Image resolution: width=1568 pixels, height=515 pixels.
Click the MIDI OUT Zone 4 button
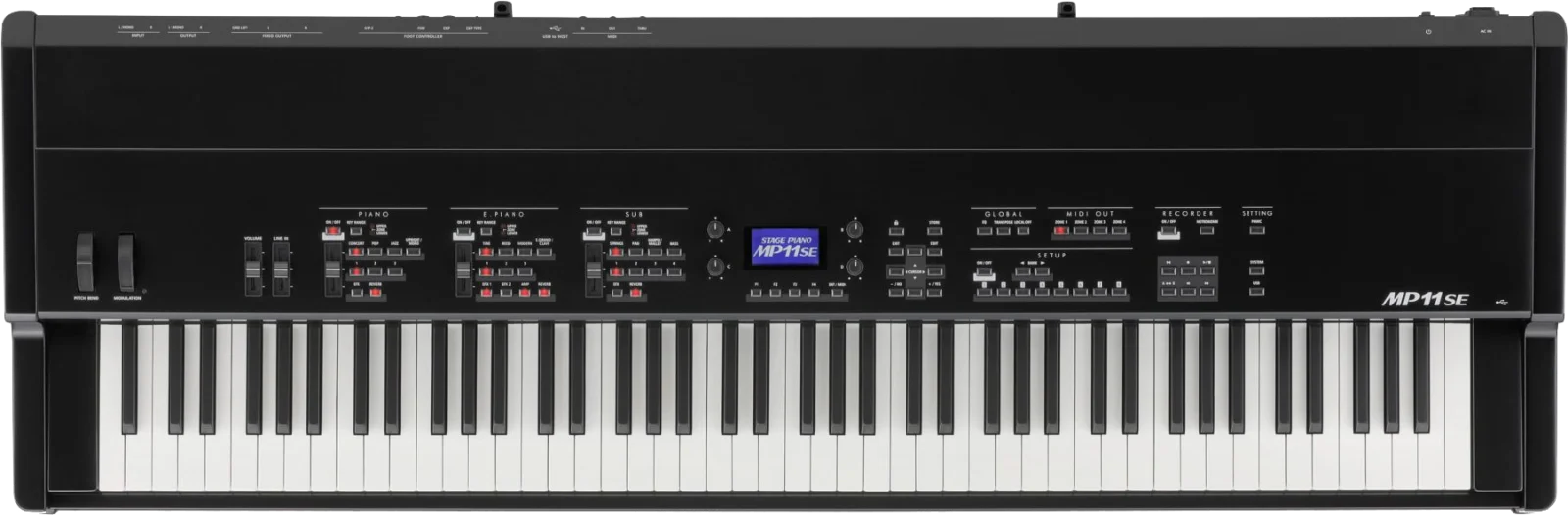pyautogui.click(x=1119, y=230)
